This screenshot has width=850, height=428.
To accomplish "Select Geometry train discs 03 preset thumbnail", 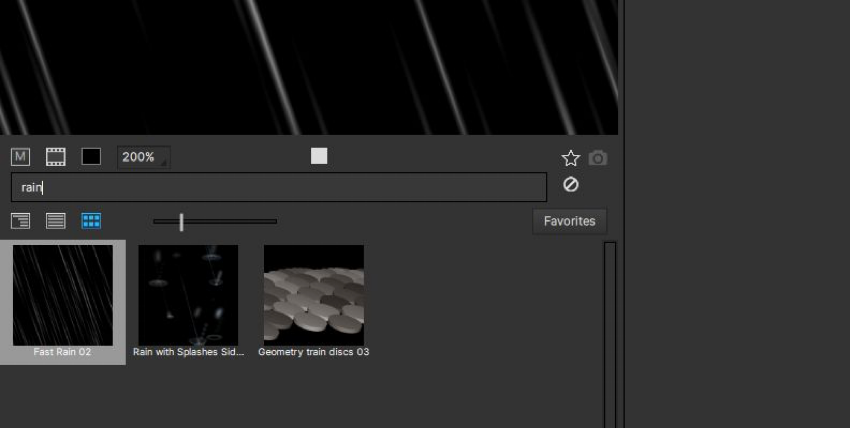I will (314, 295).
